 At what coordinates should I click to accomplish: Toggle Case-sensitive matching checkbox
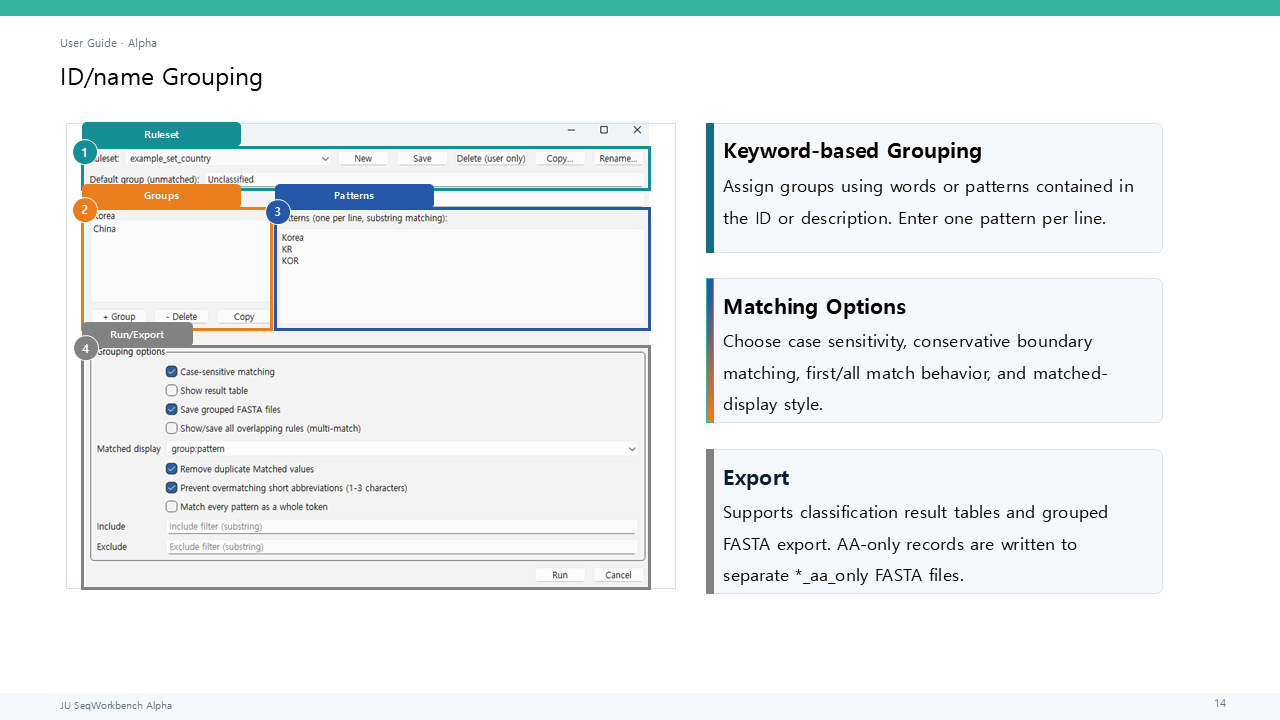(x=172, y=371)
